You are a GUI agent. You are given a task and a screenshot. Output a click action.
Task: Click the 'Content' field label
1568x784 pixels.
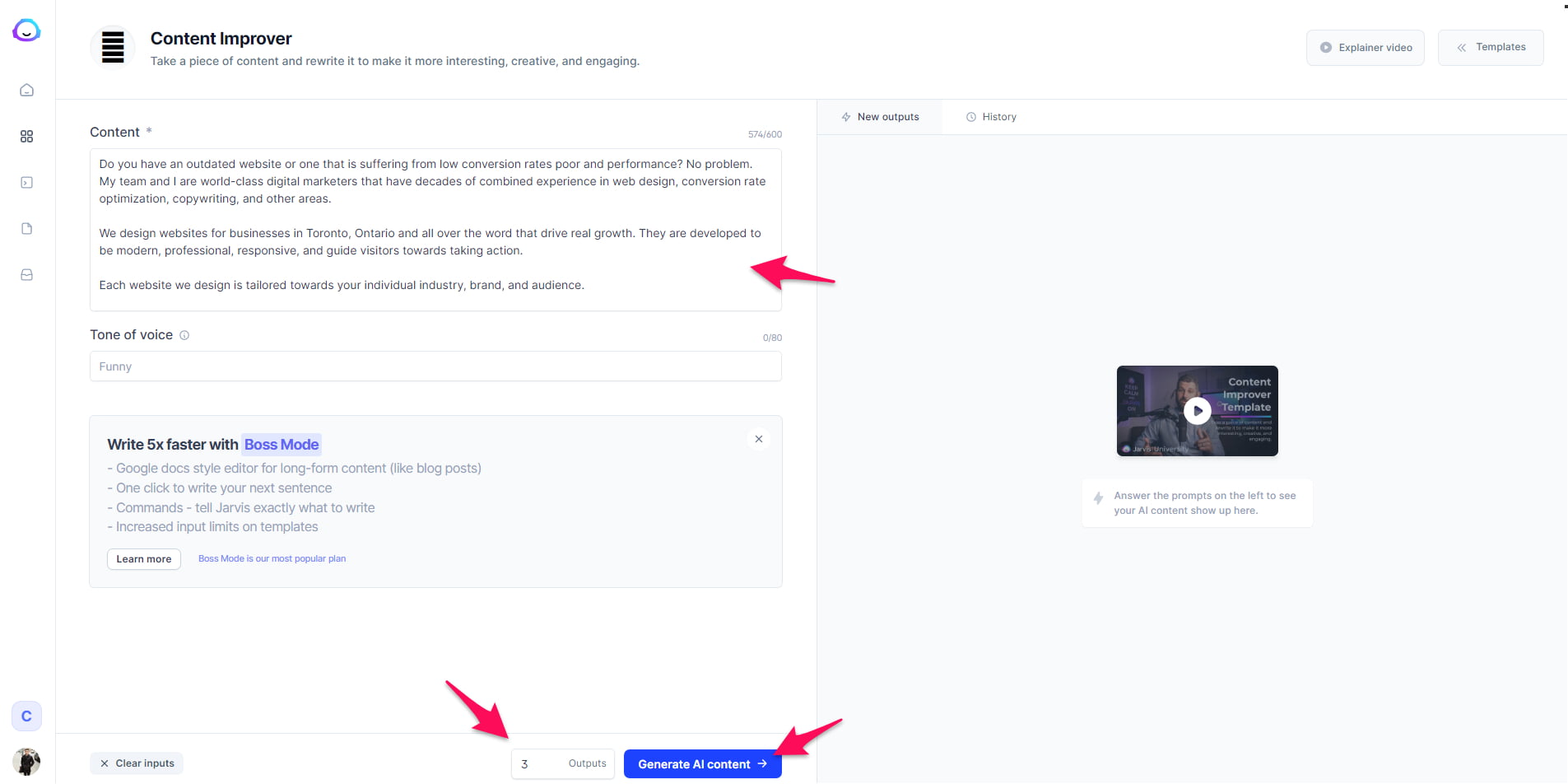(114, 133)
